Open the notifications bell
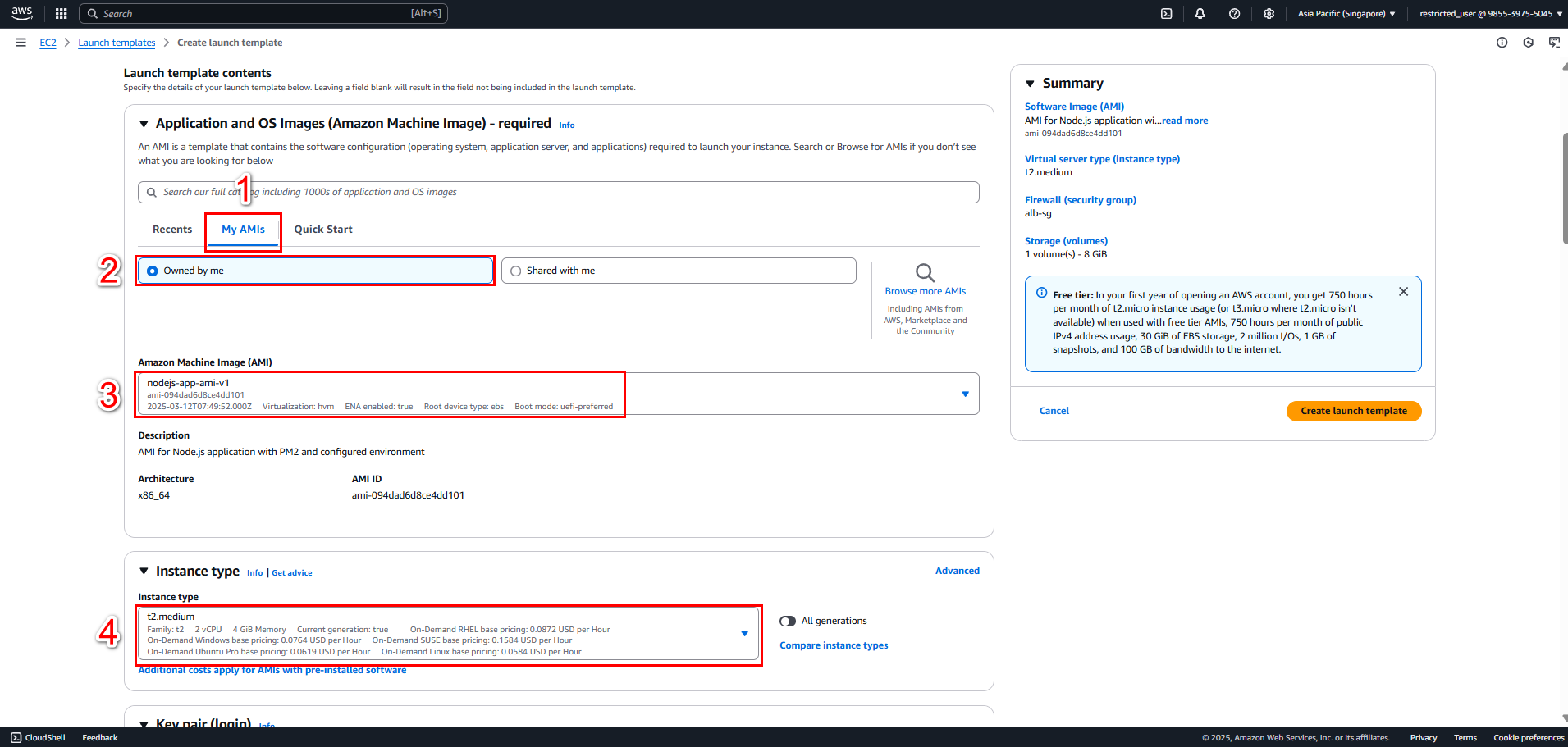 (1200, 13)
